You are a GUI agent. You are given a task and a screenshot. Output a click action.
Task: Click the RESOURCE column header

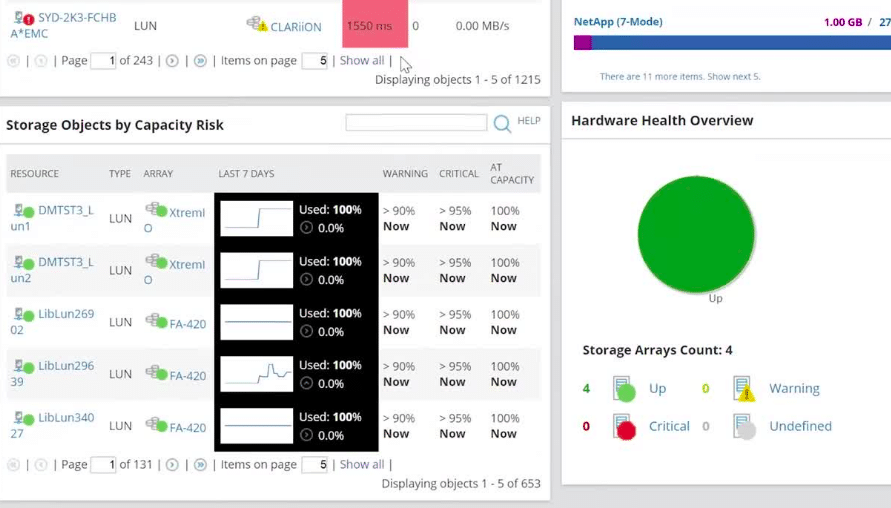click(35, 173)
